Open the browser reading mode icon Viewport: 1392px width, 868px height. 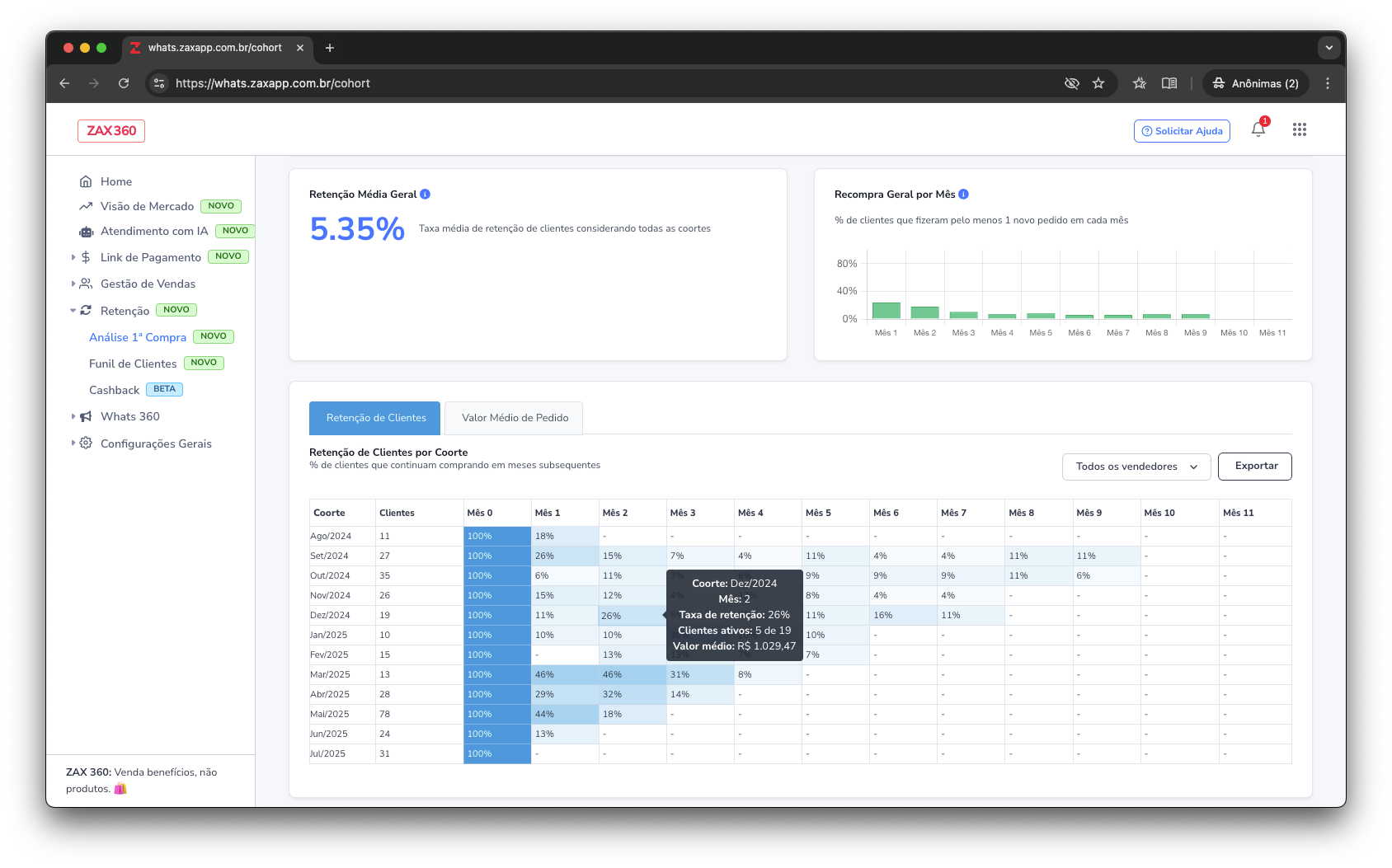click(x=1169, y=83)
